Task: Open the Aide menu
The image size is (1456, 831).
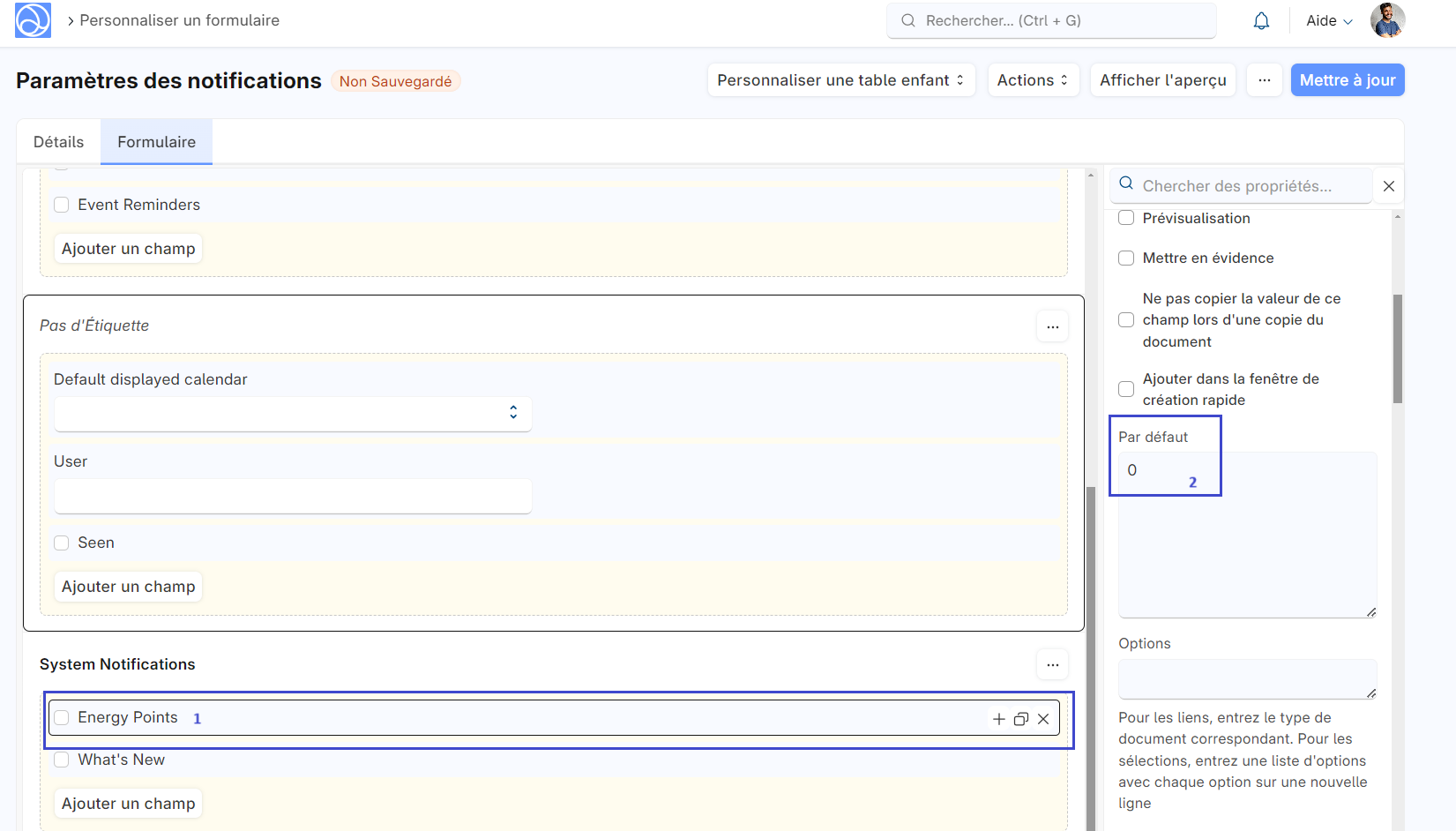Action: pyautogui.click(x=1328, y=20)
